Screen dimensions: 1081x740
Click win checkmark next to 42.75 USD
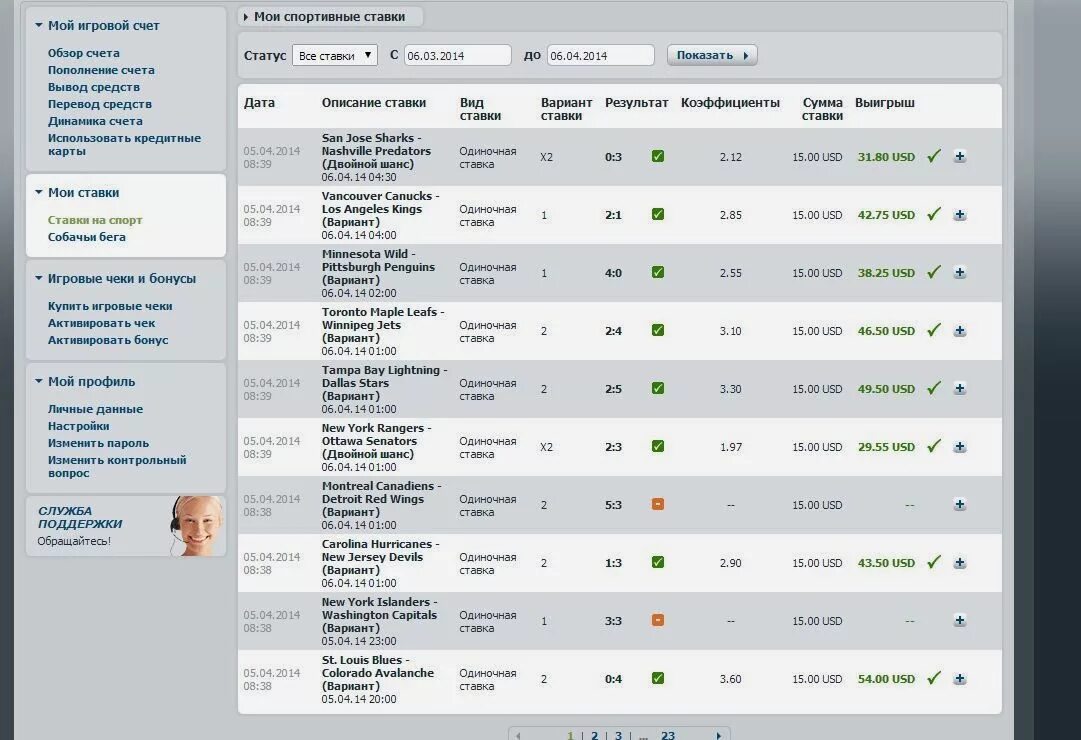pyautogui.click(x=934, y=214)
